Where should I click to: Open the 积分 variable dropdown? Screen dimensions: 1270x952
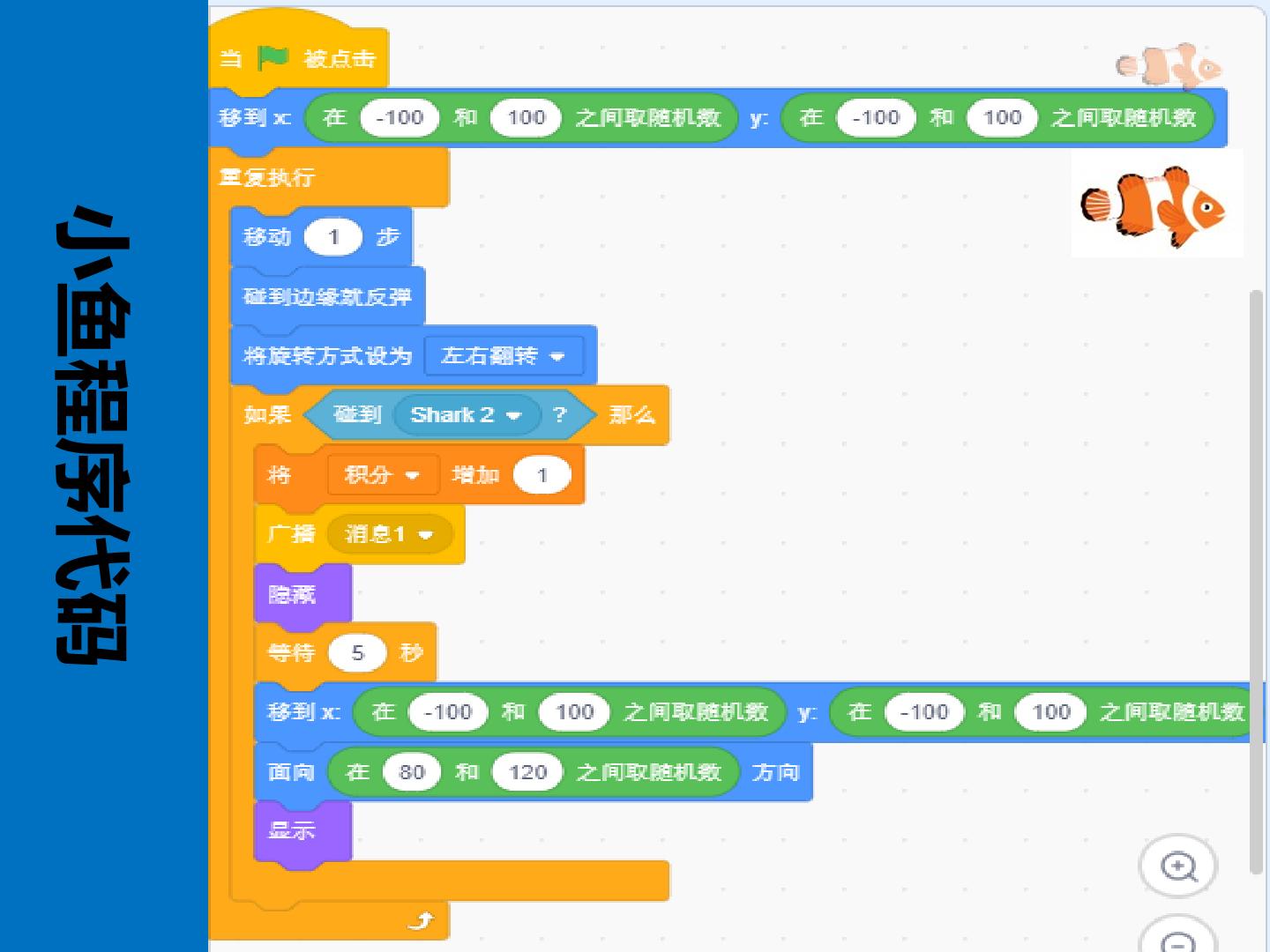(382, 475)
